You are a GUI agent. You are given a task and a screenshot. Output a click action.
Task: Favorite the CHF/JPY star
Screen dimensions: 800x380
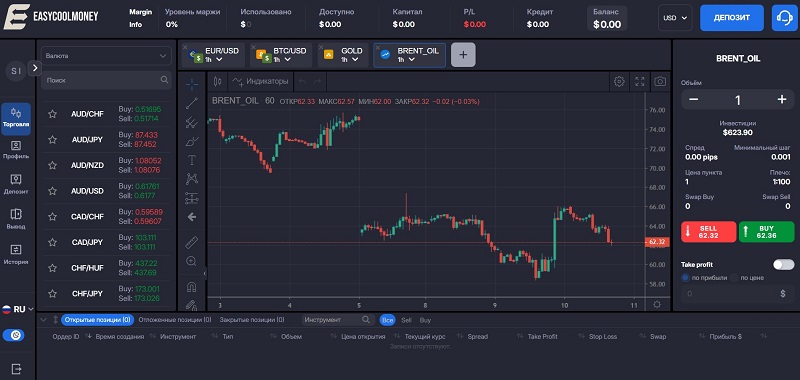click(52, 293)
